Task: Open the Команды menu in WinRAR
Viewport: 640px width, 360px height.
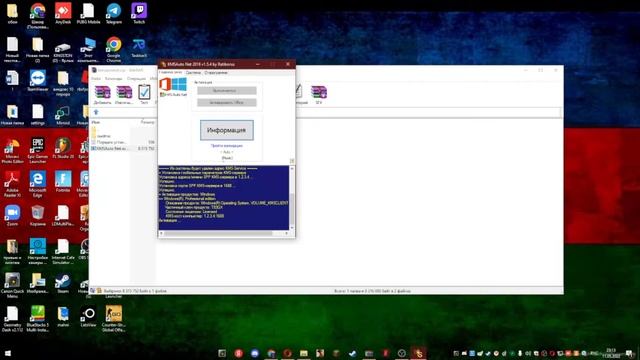Action: 113,78
